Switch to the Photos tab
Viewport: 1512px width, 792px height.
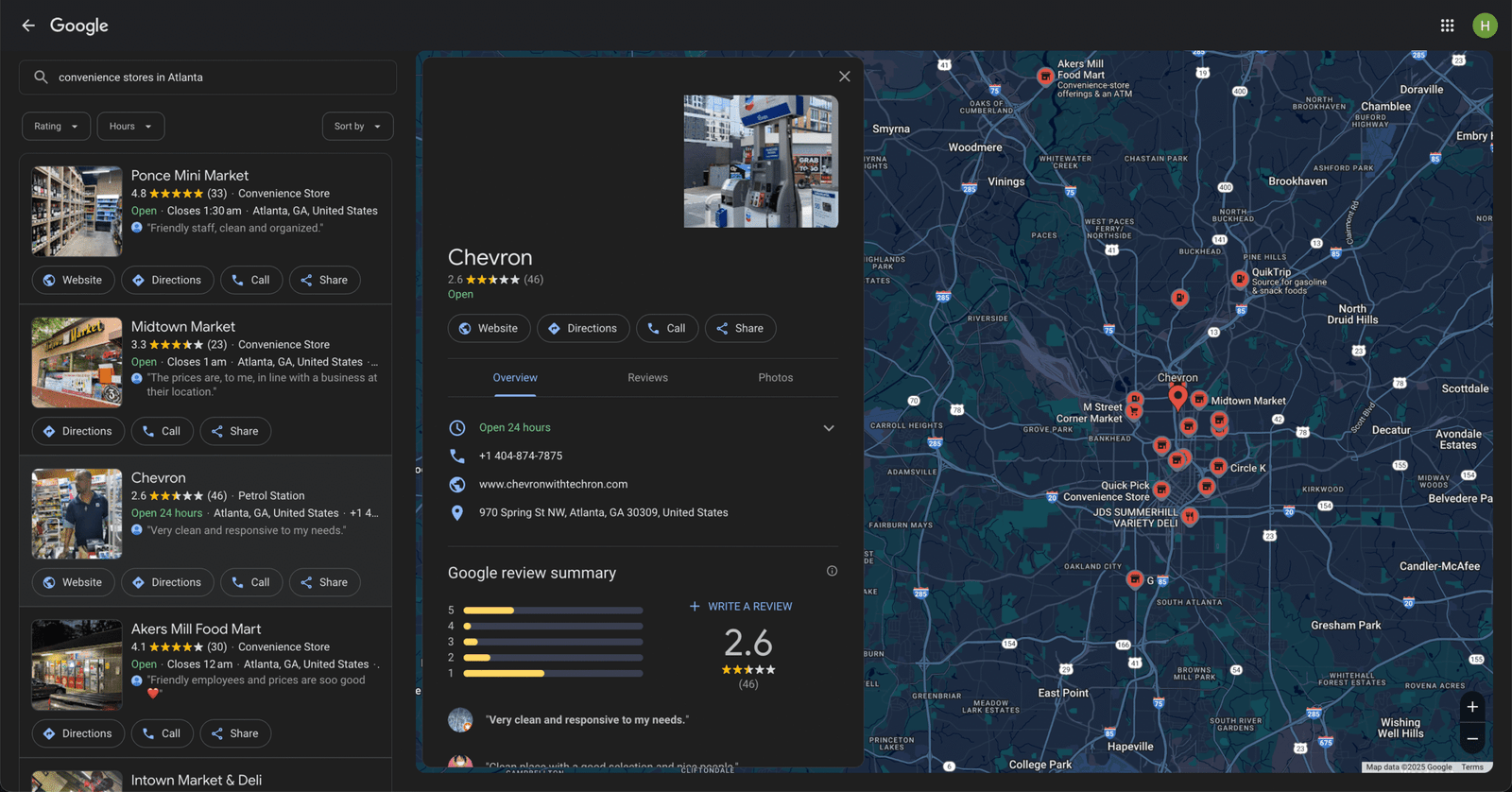point(776,378)
